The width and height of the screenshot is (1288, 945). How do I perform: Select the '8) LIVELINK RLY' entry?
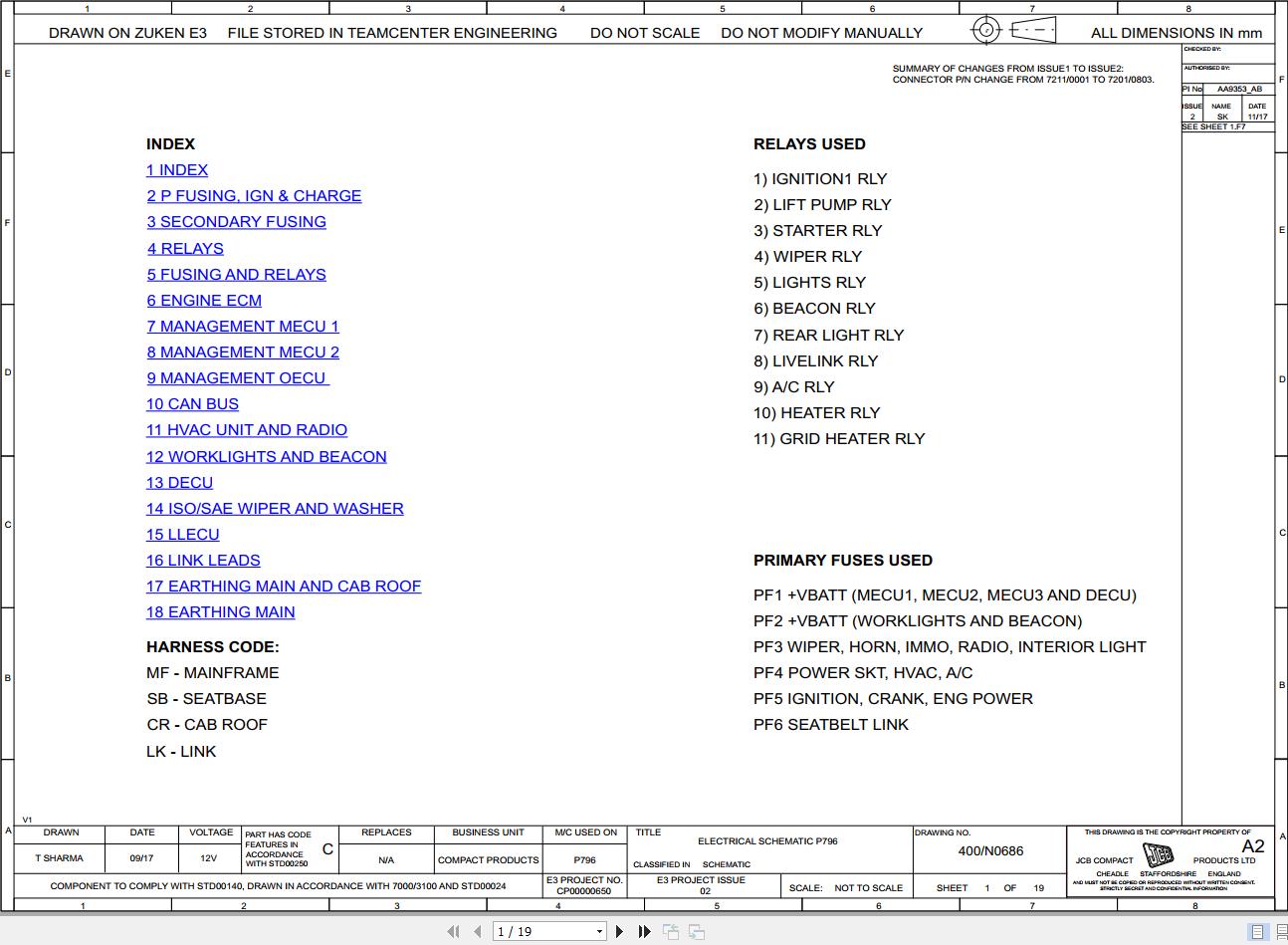pos(815,361)
